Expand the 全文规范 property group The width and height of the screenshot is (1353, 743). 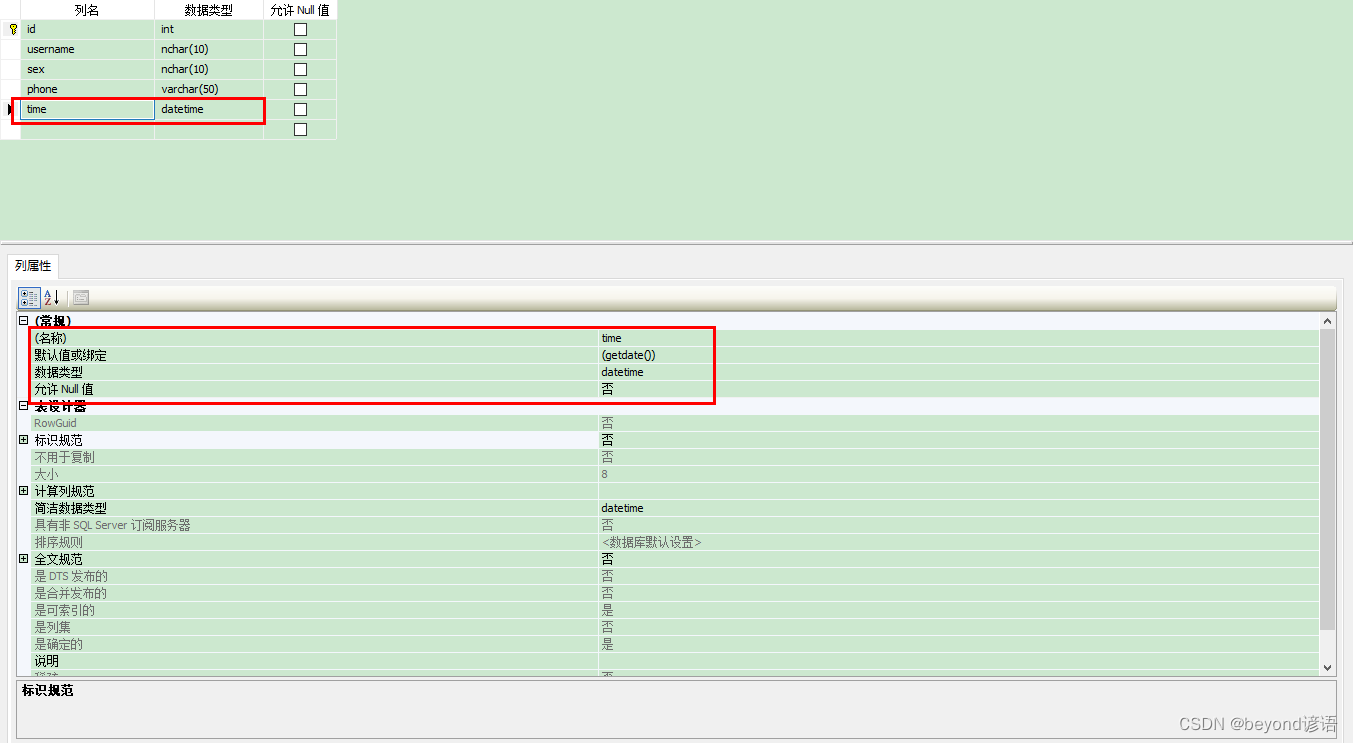point(23,559)
